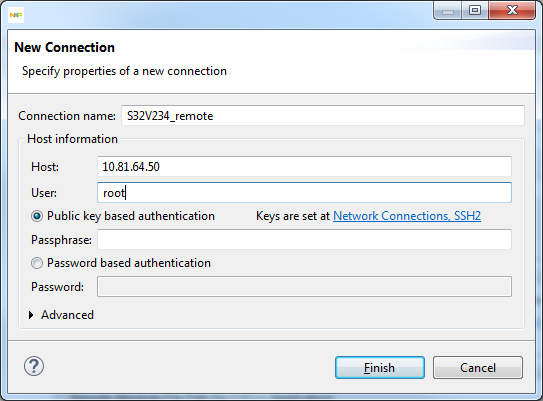The height and width of the screenshot is (401, 543).
Task: Minimize the New Connection dialog window
Action: coord(447,11)
